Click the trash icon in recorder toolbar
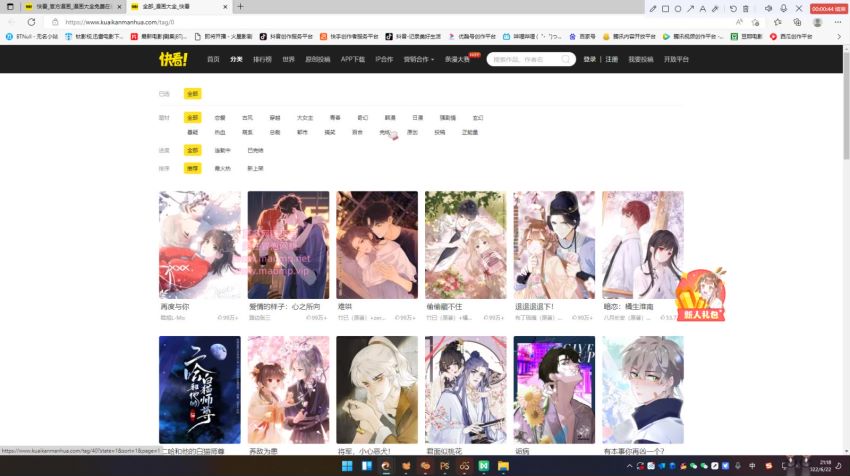Screen dimensions: 850x476 [x=746, y=9]
